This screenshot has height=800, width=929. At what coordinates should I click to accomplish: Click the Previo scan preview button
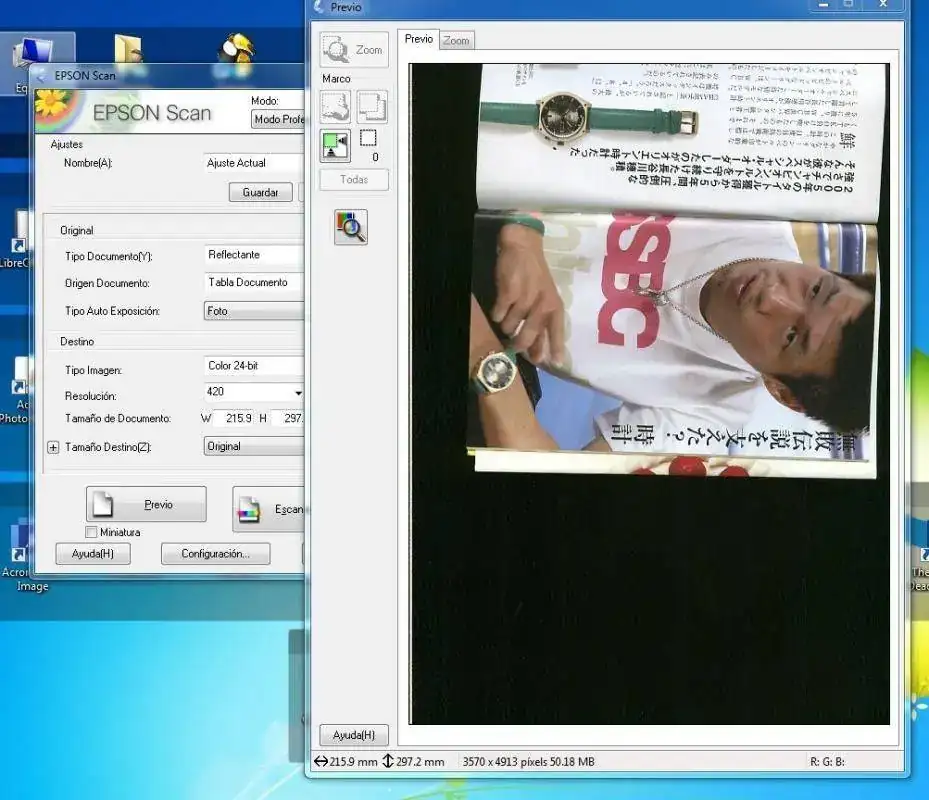(146, 504)
